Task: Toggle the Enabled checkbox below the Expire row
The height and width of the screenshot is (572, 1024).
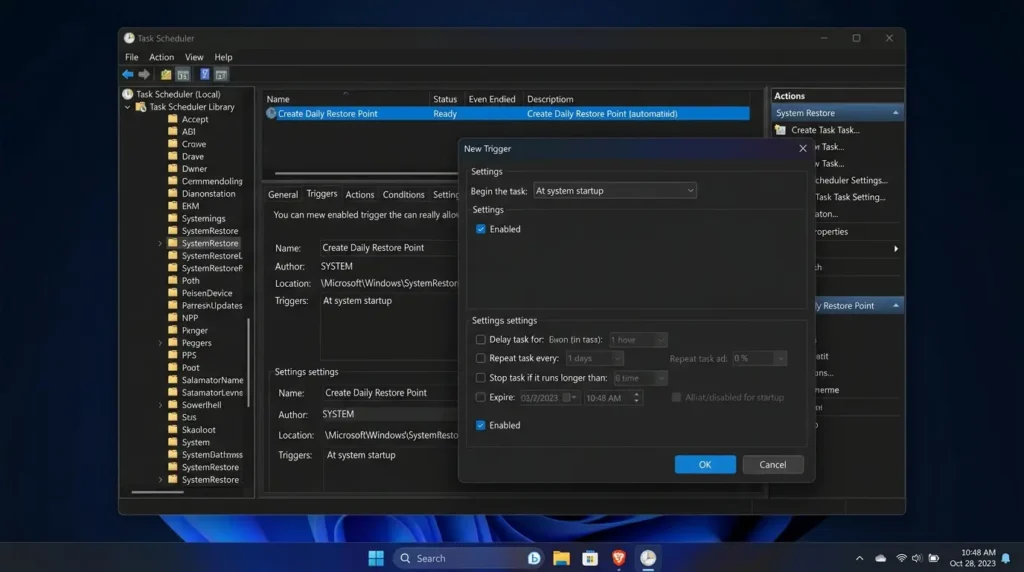Action: (x=481, y=425)
